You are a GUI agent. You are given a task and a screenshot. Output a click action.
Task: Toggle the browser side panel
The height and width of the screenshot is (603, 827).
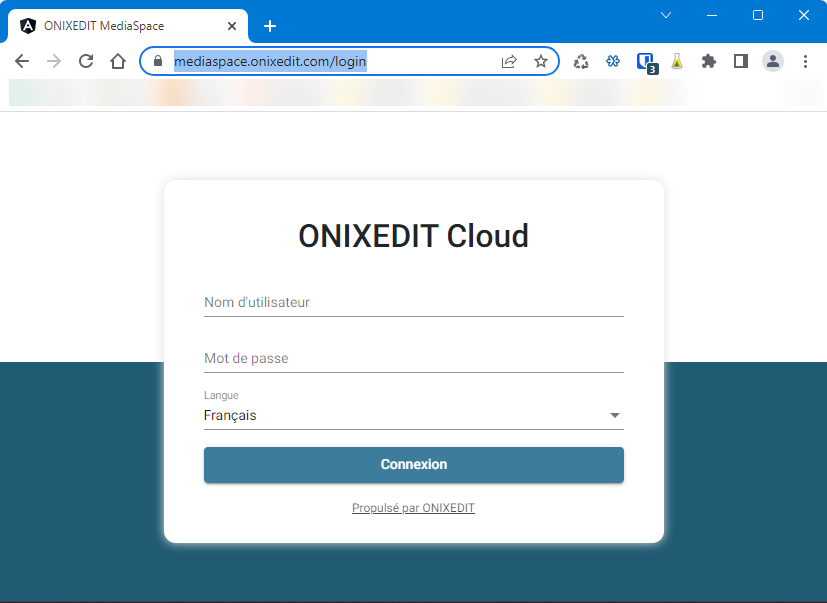coord(741,61)
